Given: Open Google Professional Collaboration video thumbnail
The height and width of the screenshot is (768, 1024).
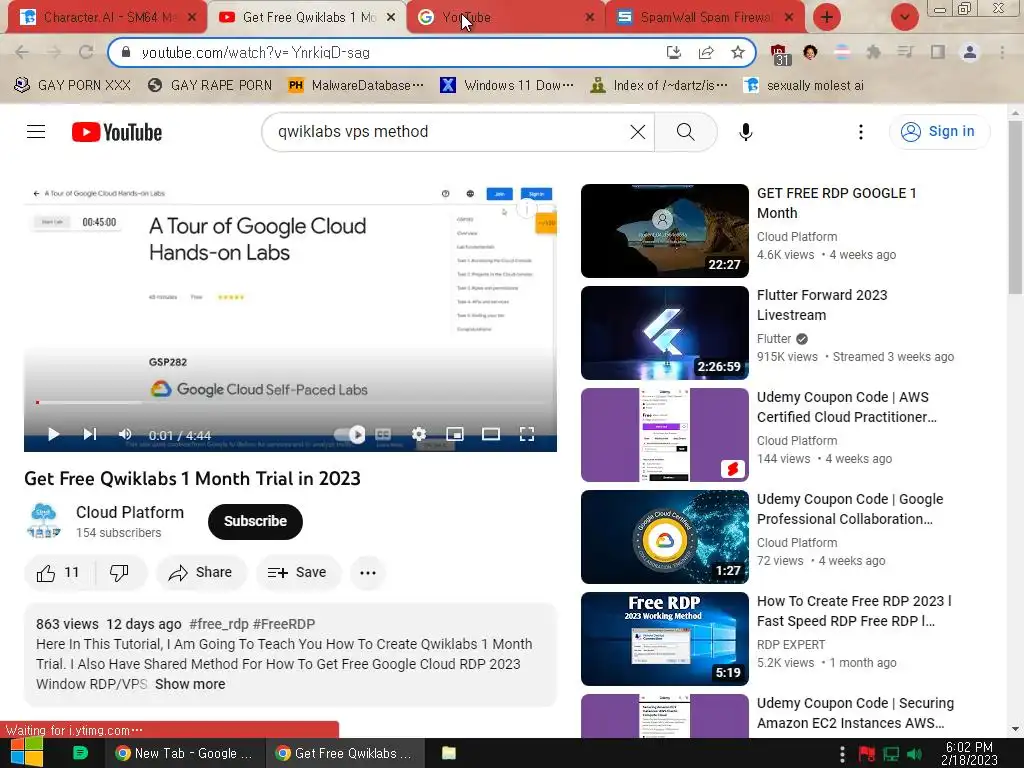Looking at the screenshot, I should tap(664, 536).
